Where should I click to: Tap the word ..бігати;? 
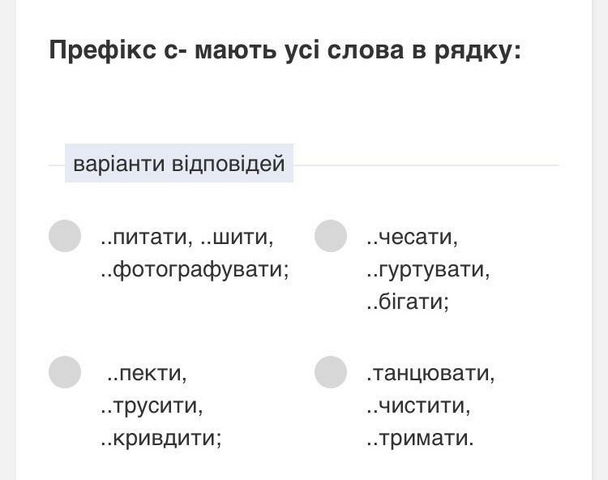[408, 302]
